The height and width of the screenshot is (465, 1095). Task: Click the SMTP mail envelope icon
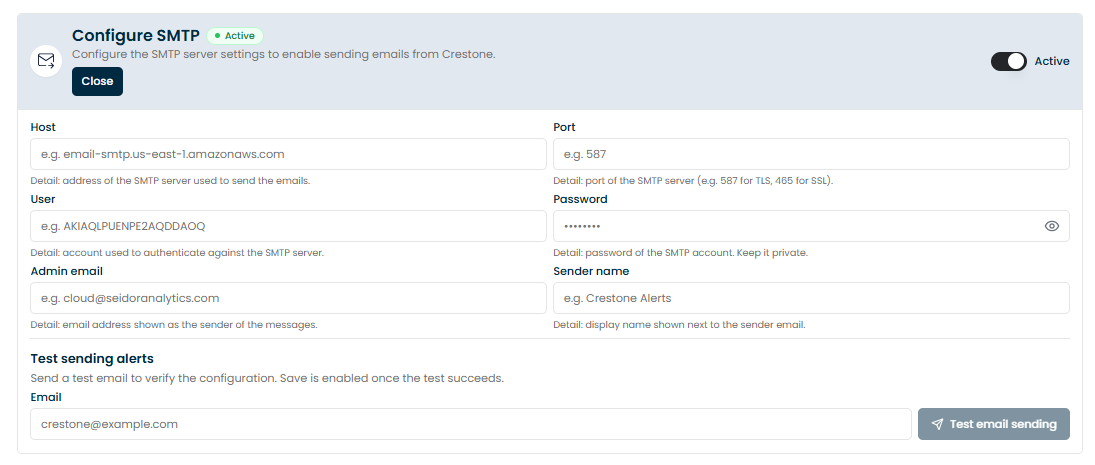(46, 61)
